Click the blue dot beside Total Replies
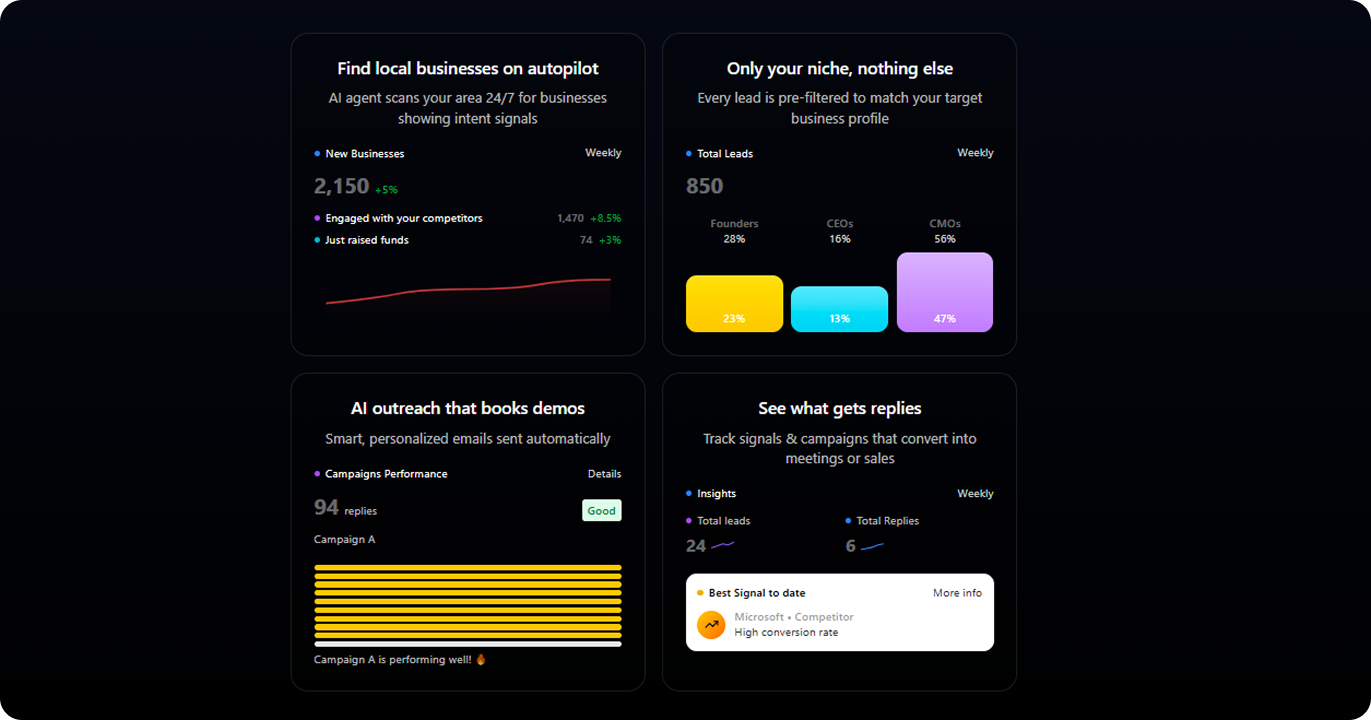The height and width of the screenshot is (720, 1371). point(849,520)
